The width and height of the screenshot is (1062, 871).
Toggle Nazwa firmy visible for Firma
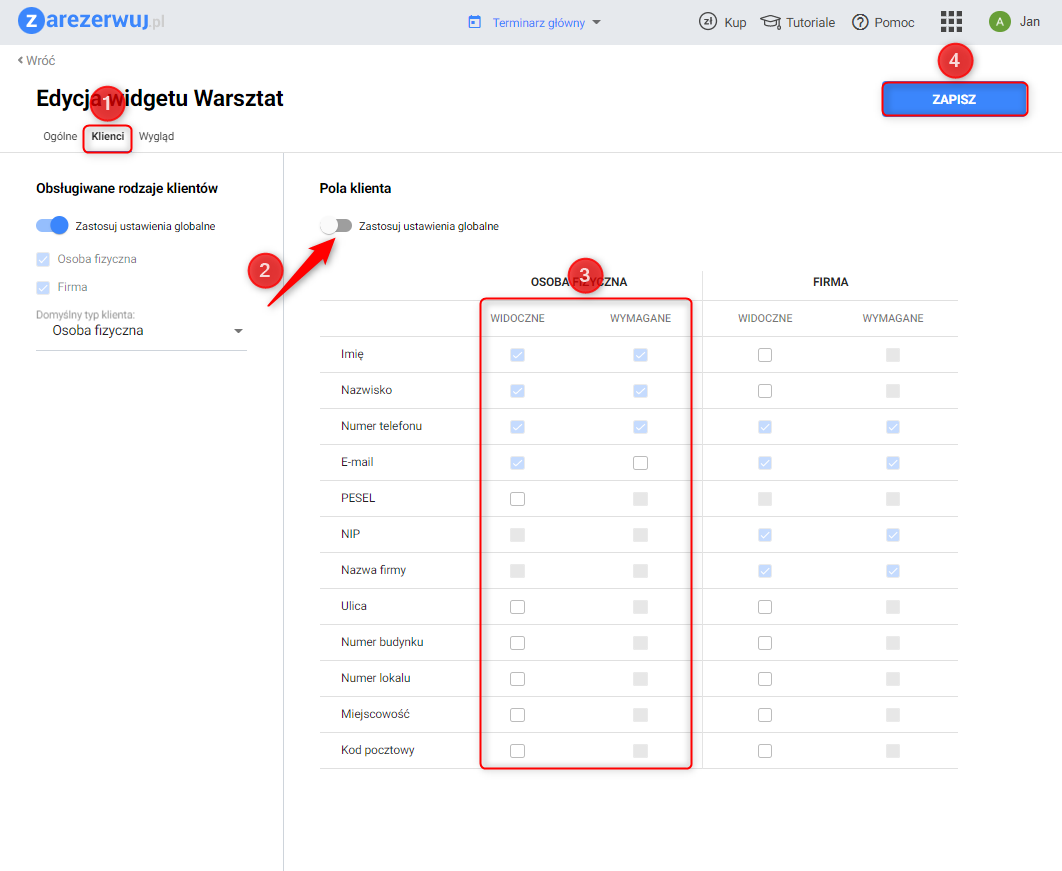coord(765,571)
